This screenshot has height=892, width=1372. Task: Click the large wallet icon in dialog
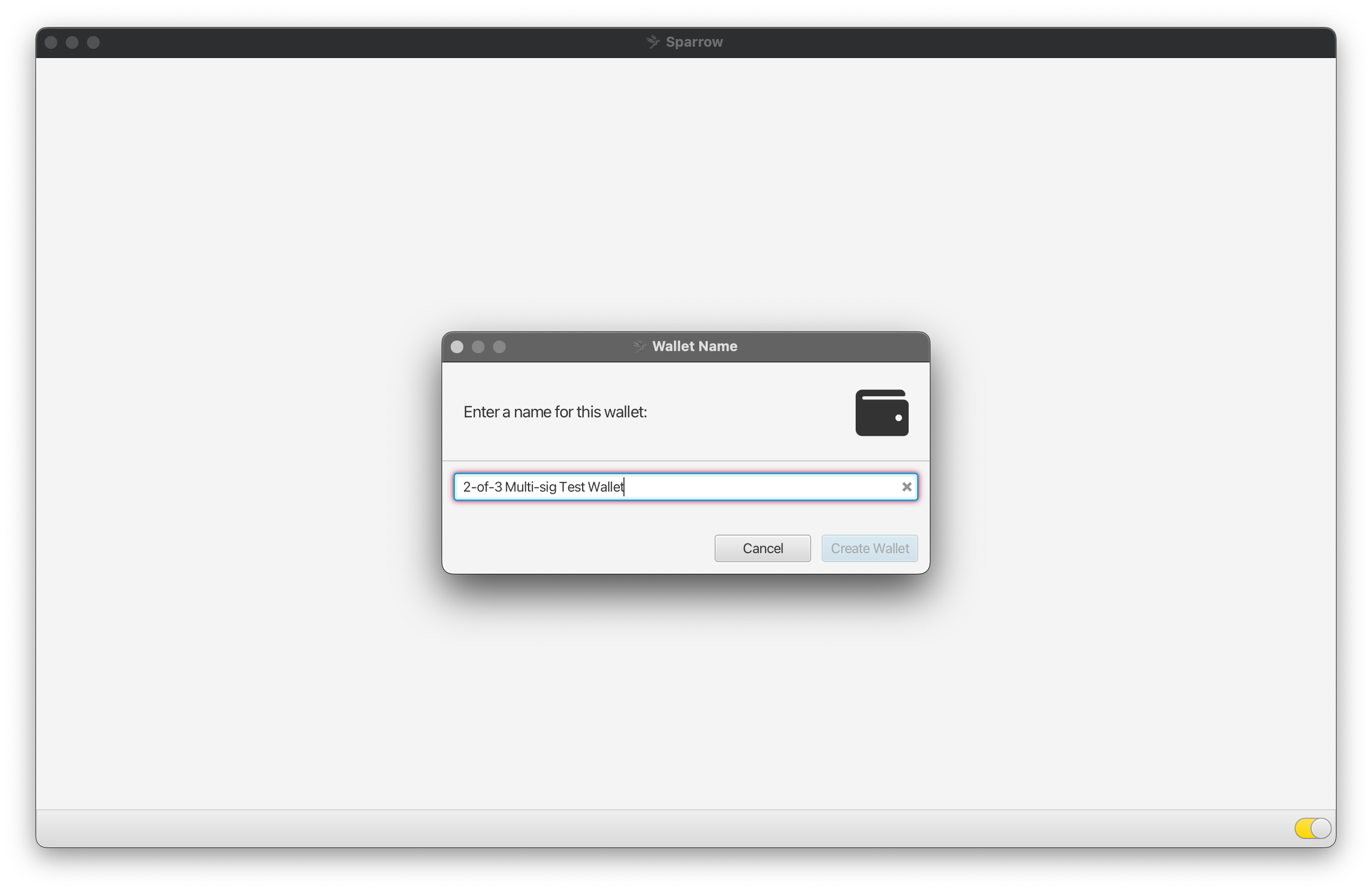click(882, 413)
